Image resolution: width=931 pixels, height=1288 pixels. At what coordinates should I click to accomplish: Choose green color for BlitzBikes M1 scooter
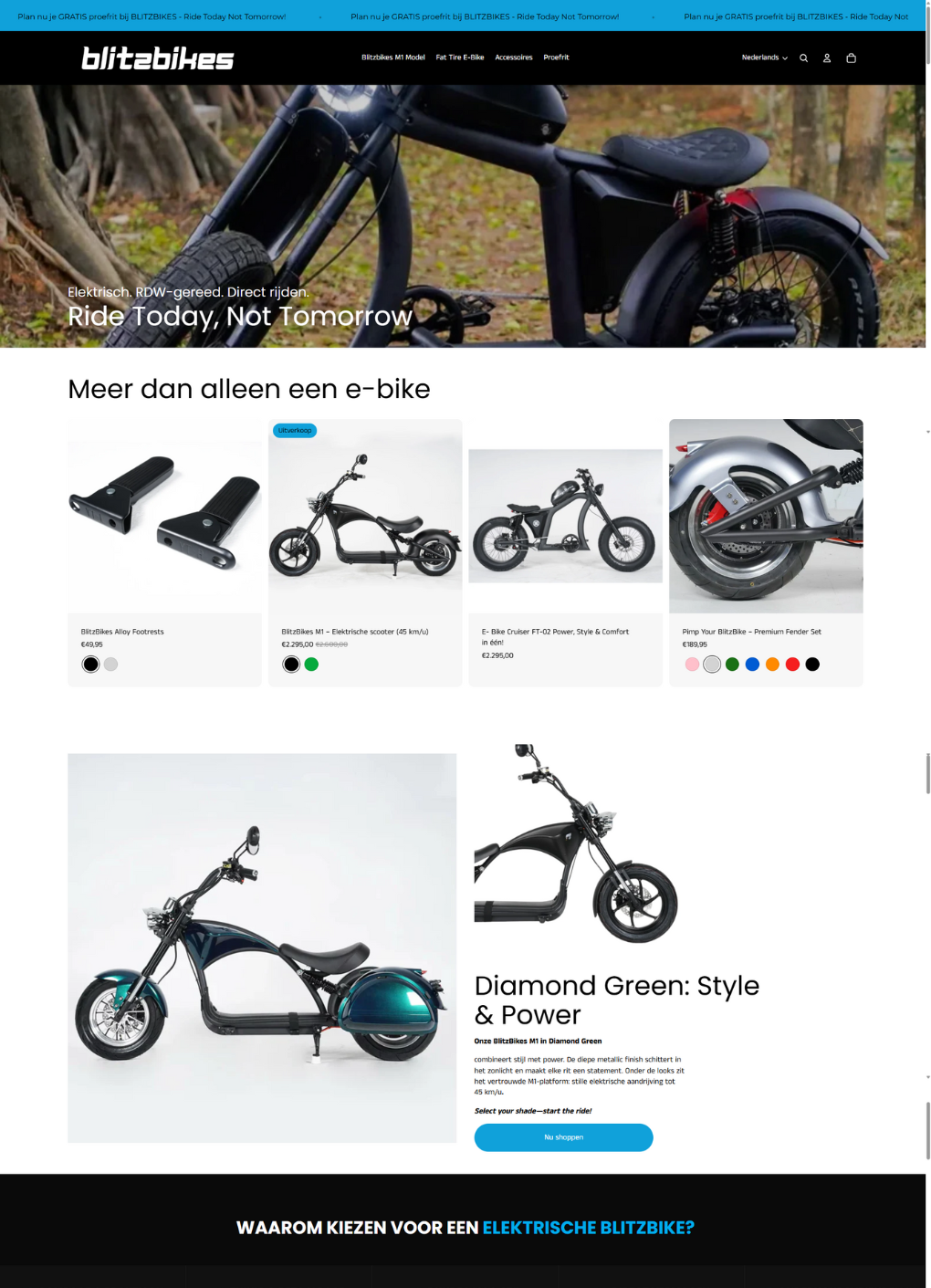click(311, 665)
